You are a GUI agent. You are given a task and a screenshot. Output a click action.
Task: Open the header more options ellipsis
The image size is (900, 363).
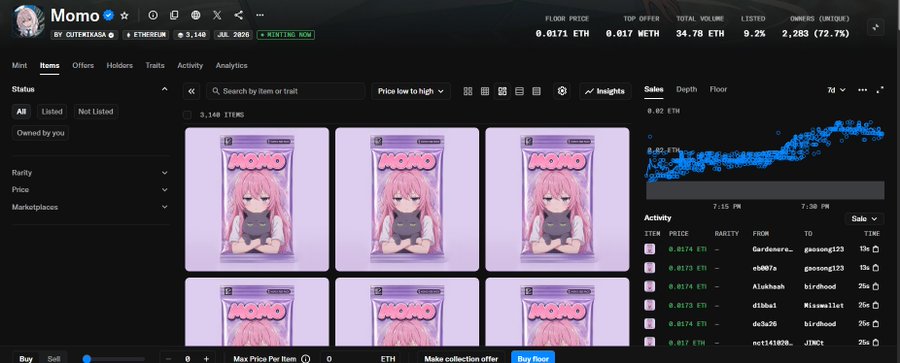(260, 16)
